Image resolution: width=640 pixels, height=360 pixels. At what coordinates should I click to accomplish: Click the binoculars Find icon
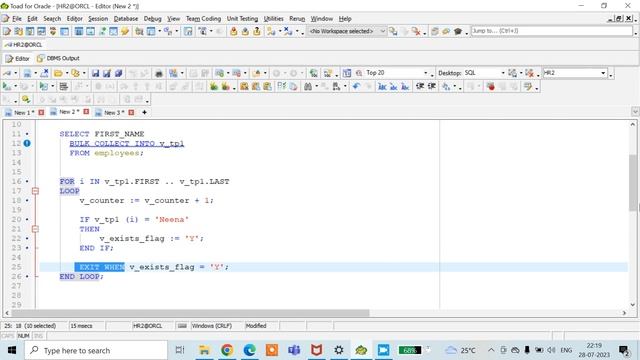(308, 86)
